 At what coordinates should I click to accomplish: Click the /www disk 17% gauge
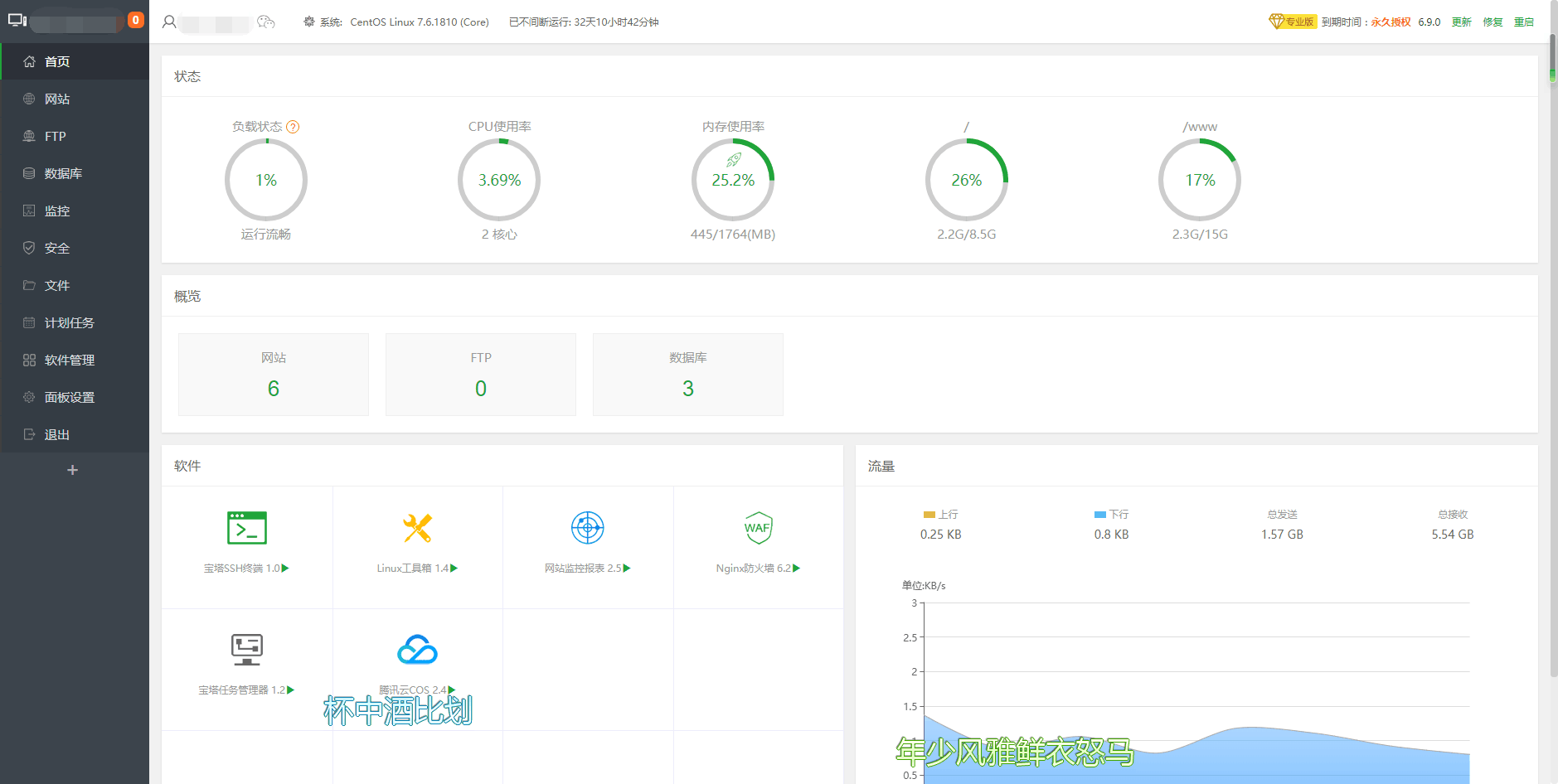point(1200,180)
